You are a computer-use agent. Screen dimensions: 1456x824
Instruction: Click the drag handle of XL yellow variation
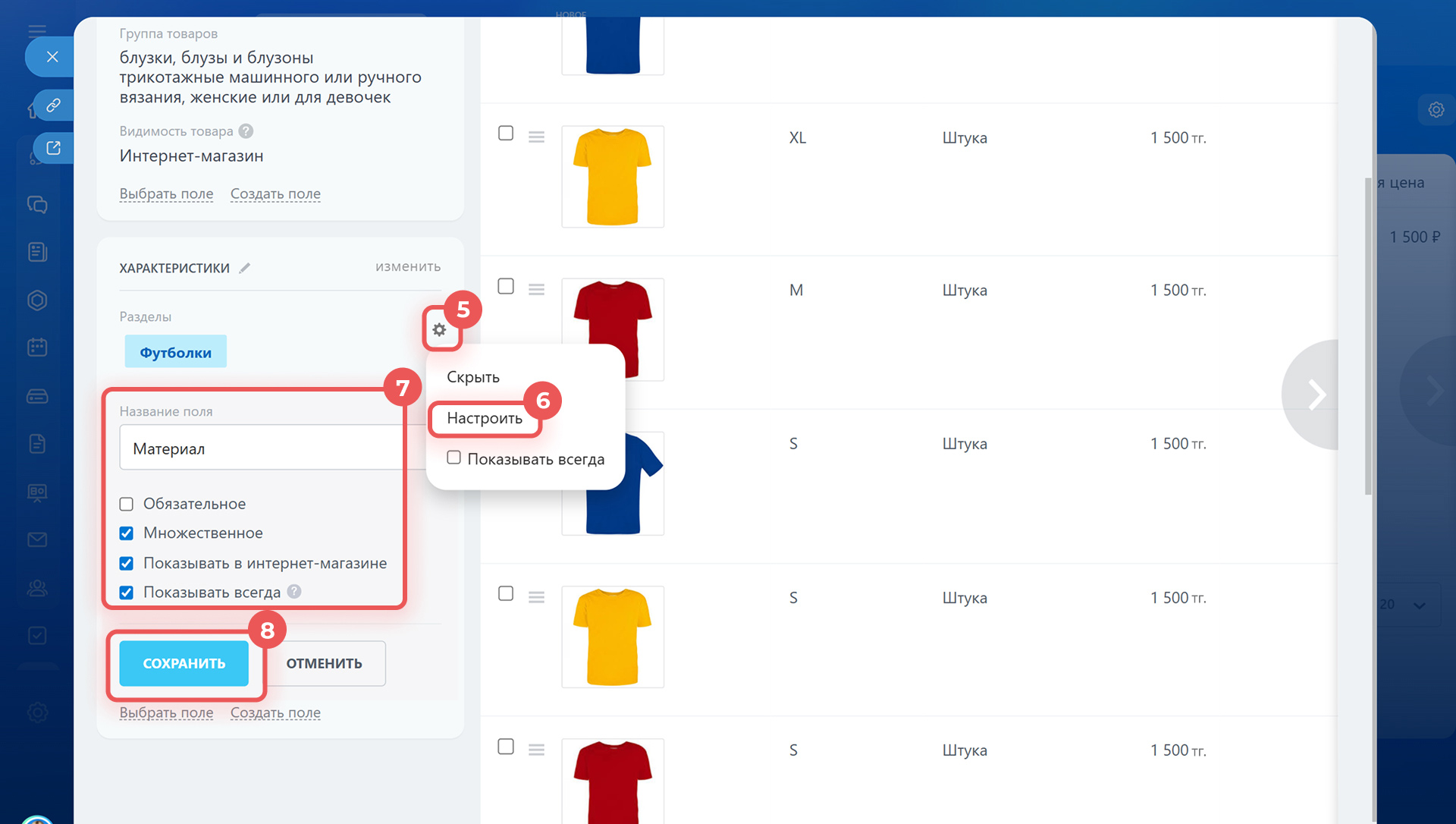coord(536,137)
